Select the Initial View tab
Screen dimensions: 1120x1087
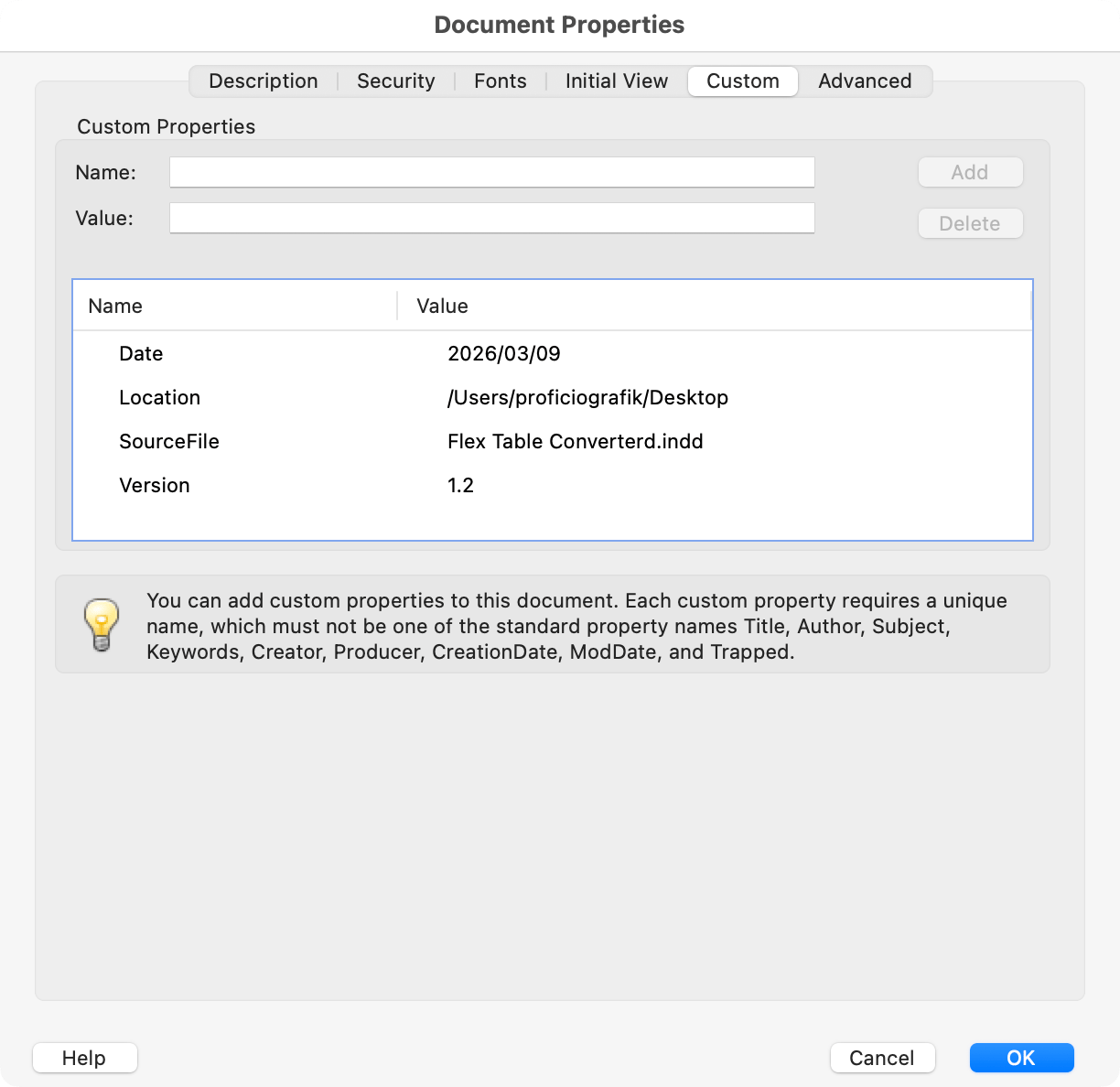coord(616,81)
